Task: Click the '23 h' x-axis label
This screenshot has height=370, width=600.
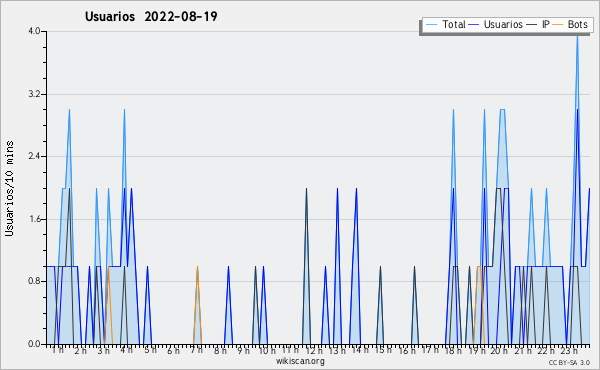Action: pos(569,351)
